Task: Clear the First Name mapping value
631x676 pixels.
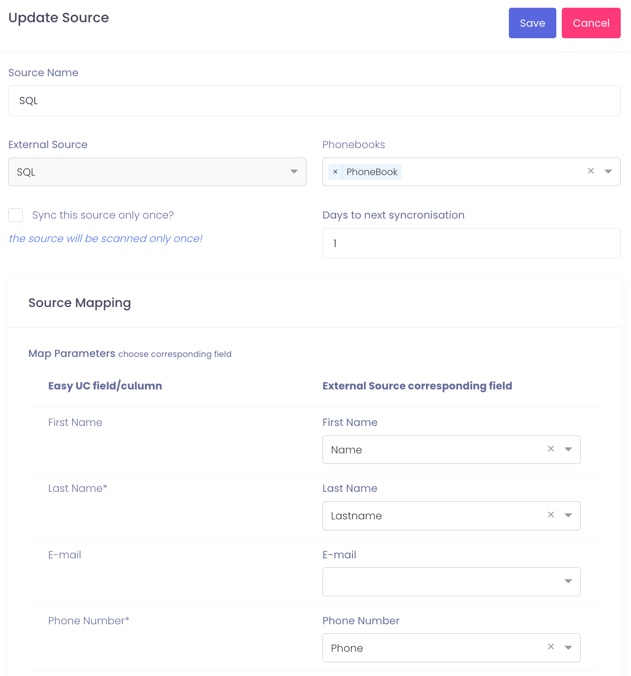Action: pos(550,449)
